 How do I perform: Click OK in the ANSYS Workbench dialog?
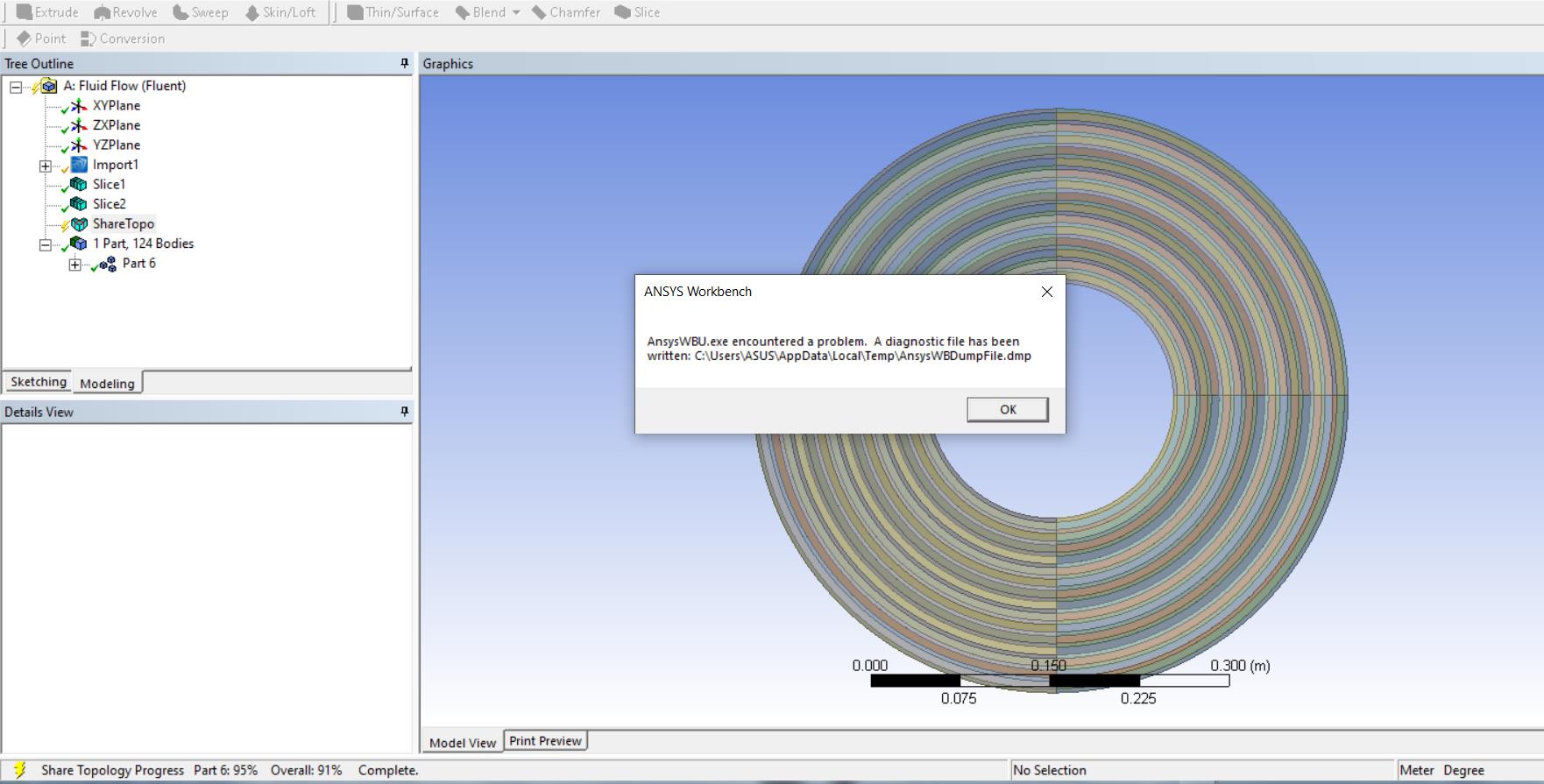pos(1008,409)
